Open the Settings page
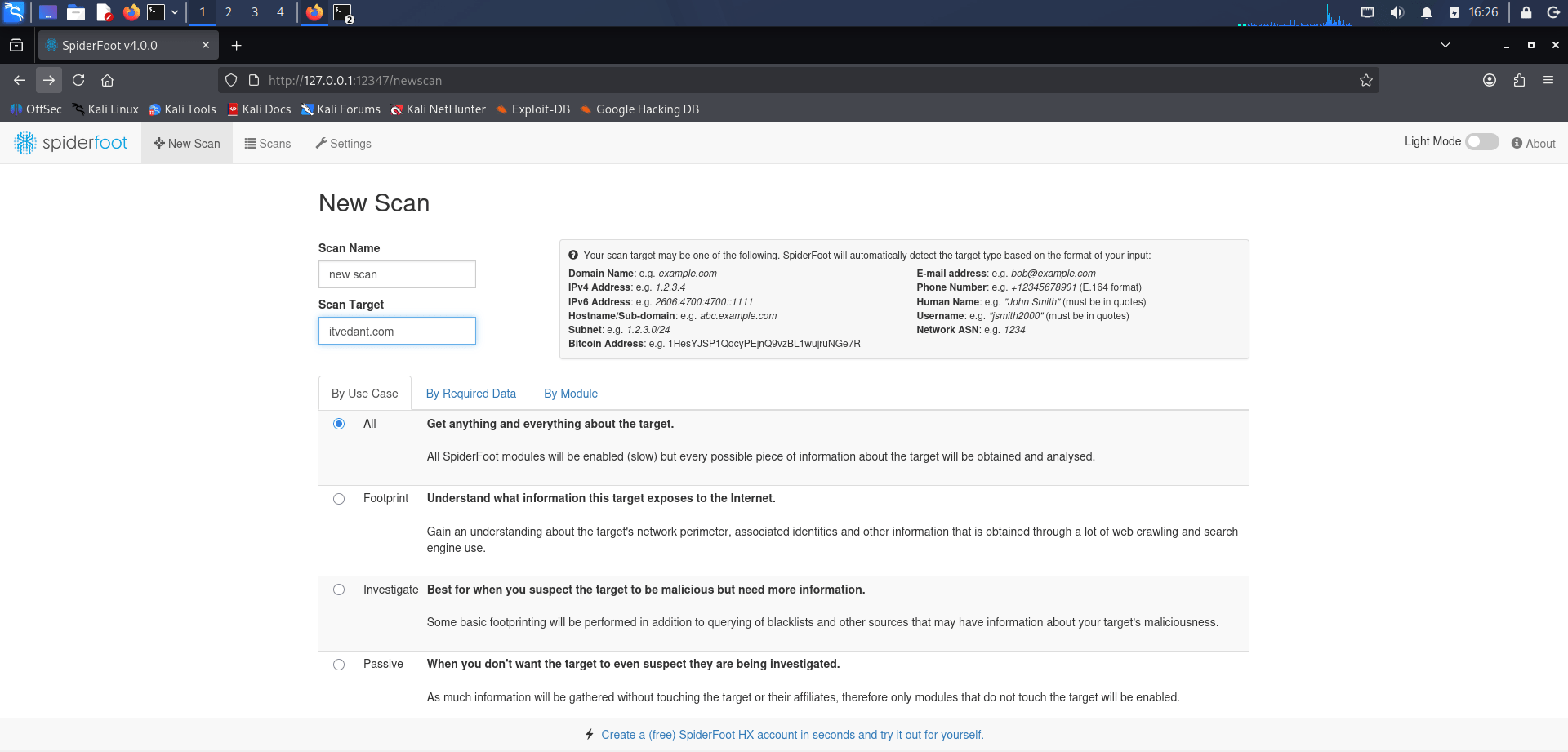 point(344,143)
